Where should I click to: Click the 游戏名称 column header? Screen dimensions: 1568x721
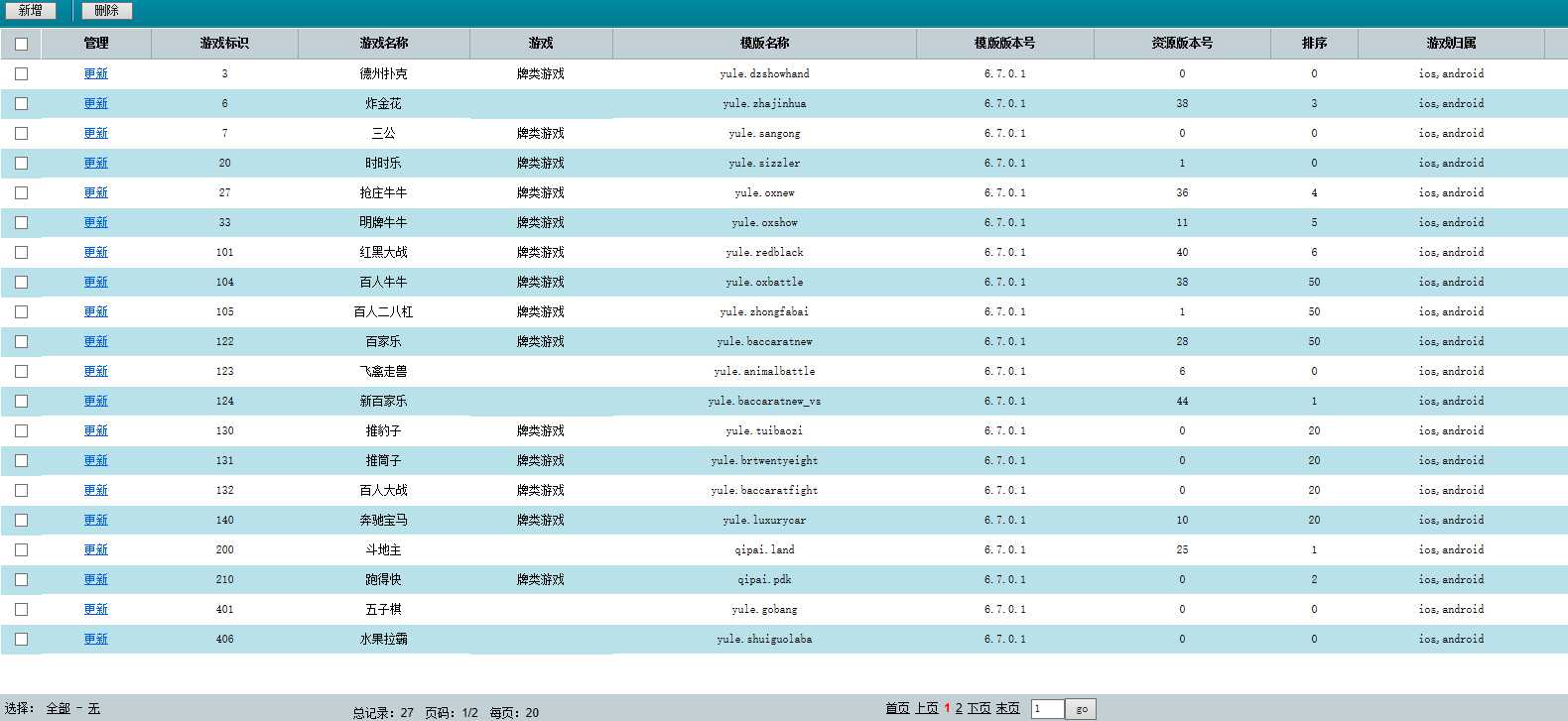pos(384,44)
